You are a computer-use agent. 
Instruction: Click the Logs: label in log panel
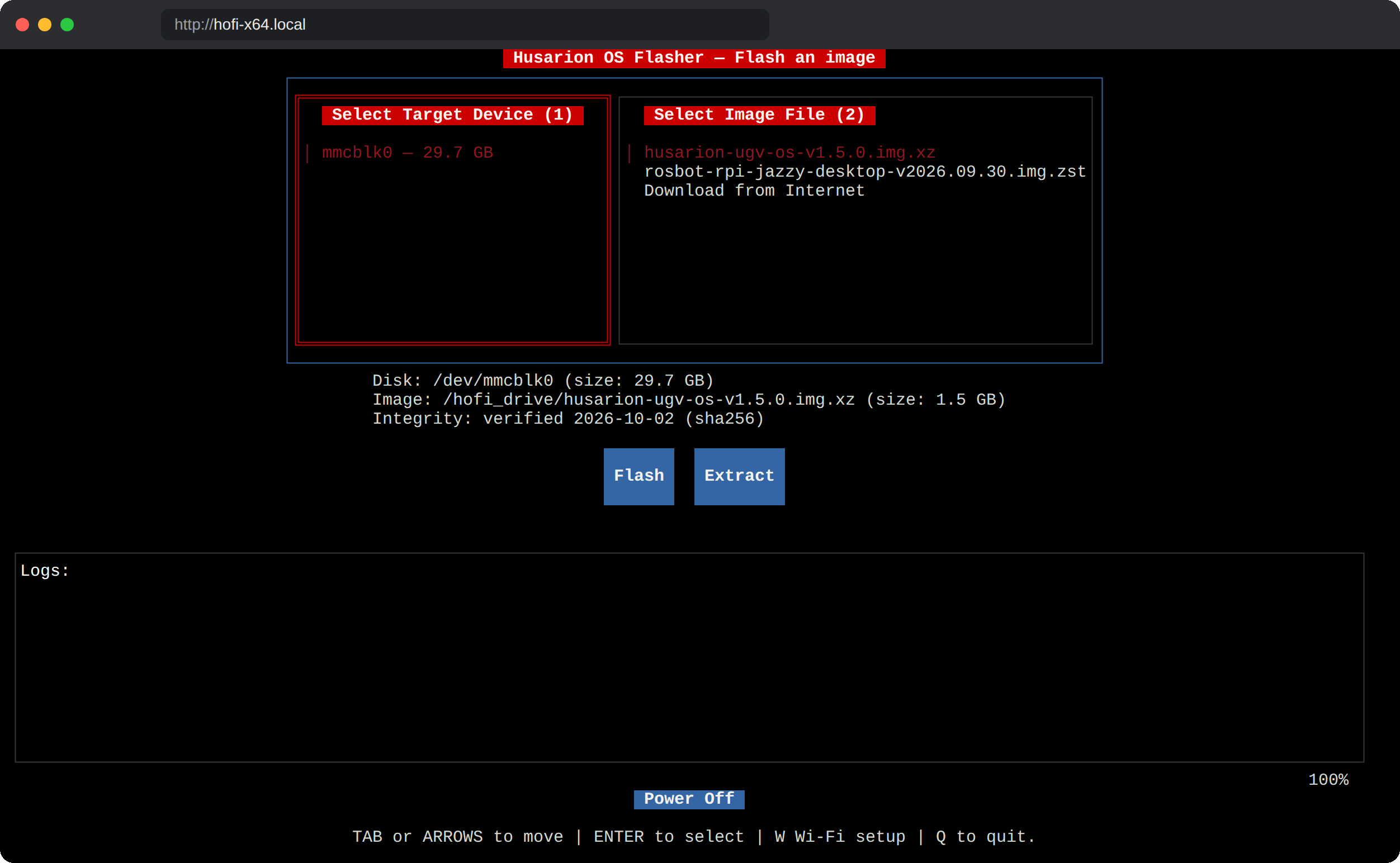click(45, 570)
